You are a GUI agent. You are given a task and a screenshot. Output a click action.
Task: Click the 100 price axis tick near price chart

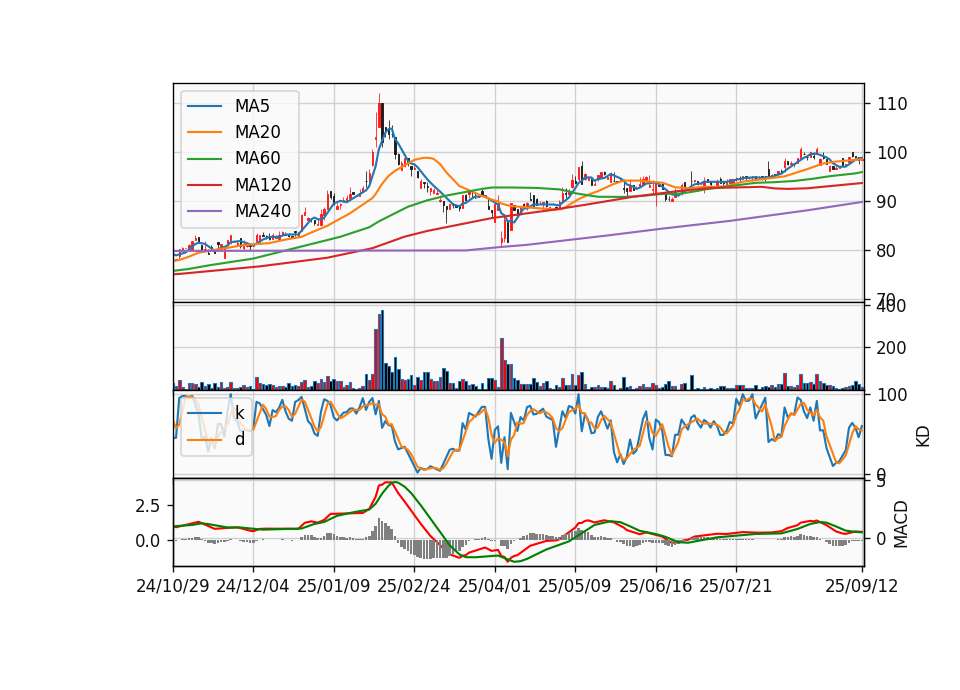click(892, 153)
